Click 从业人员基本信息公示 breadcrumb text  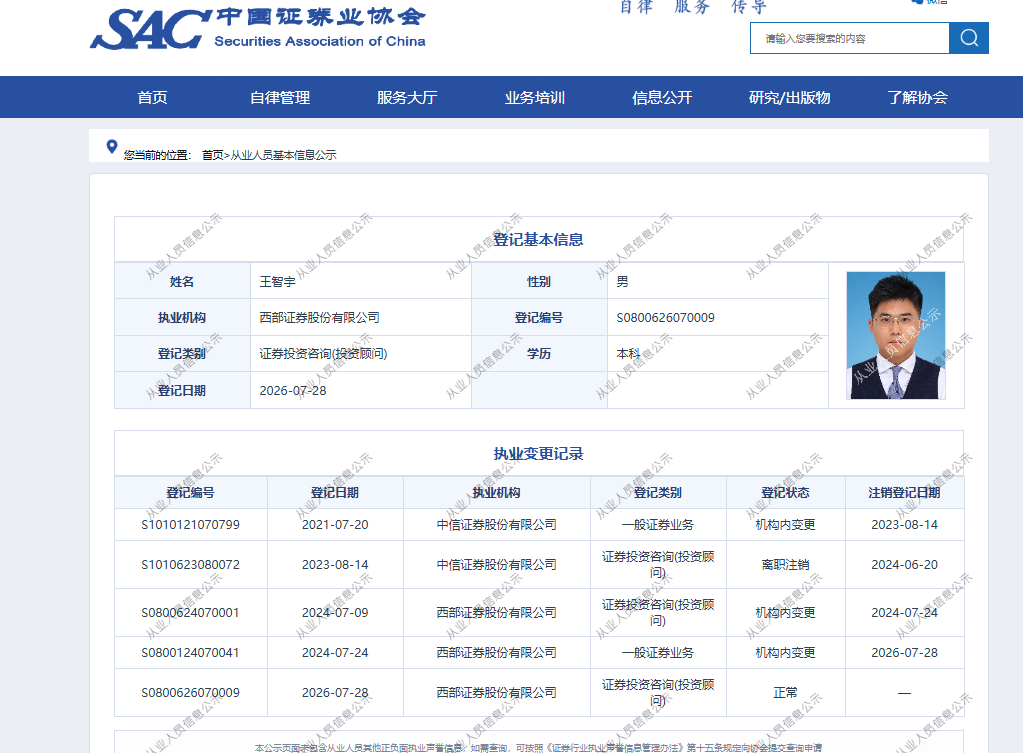click(x=284, y=155)
